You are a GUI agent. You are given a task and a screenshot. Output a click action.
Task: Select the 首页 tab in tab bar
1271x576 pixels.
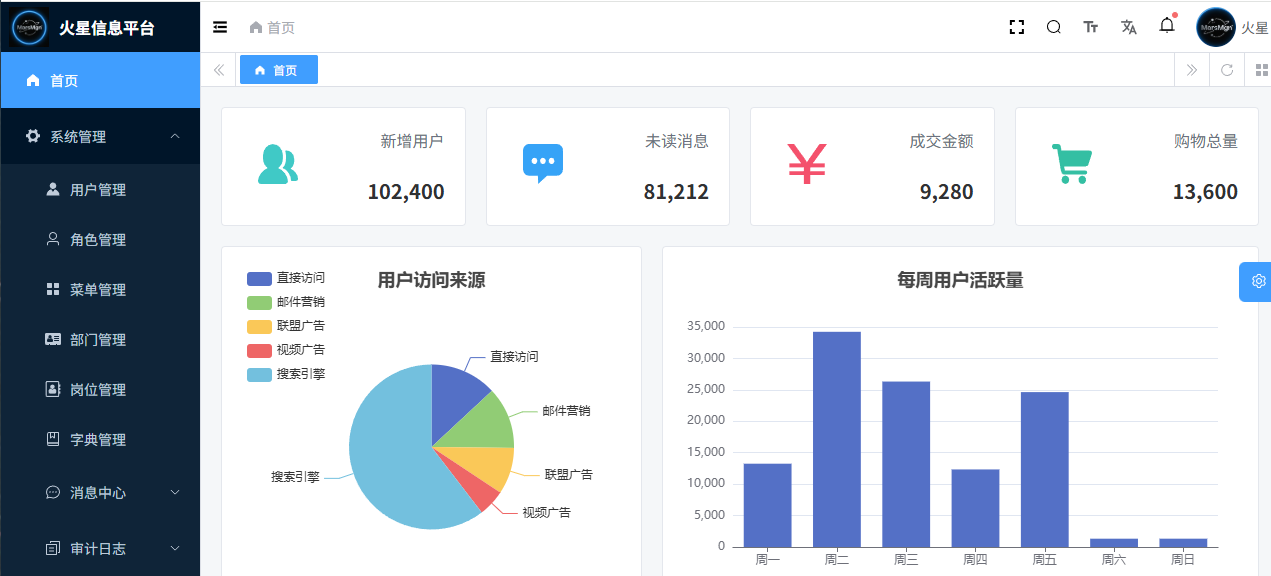278,70
